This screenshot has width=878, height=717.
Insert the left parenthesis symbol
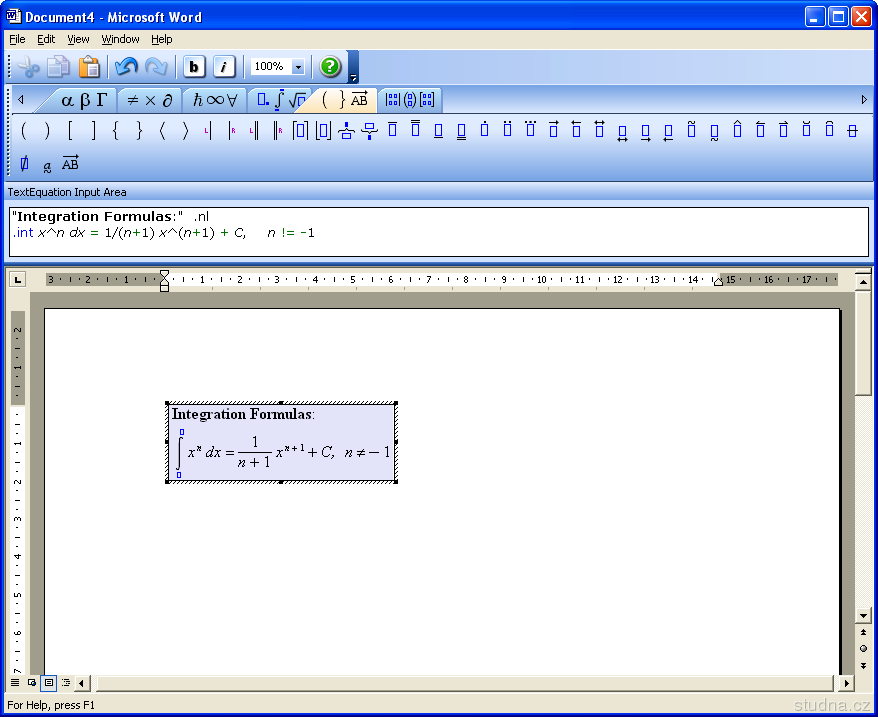[23, 130]
